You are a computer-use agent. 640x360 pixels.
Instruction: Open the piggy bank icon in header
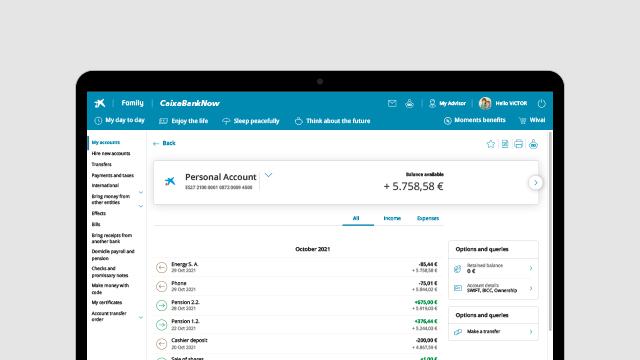click(x=409, y=103)
